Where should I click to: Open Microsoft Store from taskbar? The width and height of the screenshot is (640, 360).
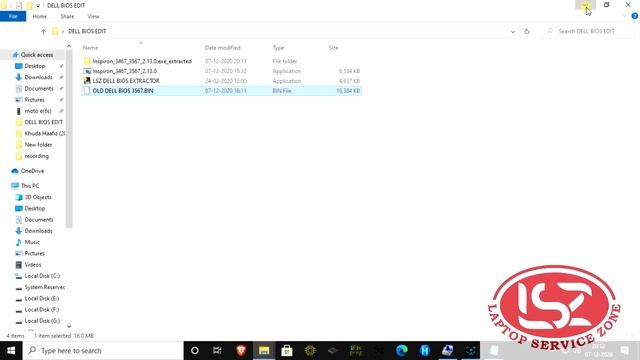coord(287,351)
